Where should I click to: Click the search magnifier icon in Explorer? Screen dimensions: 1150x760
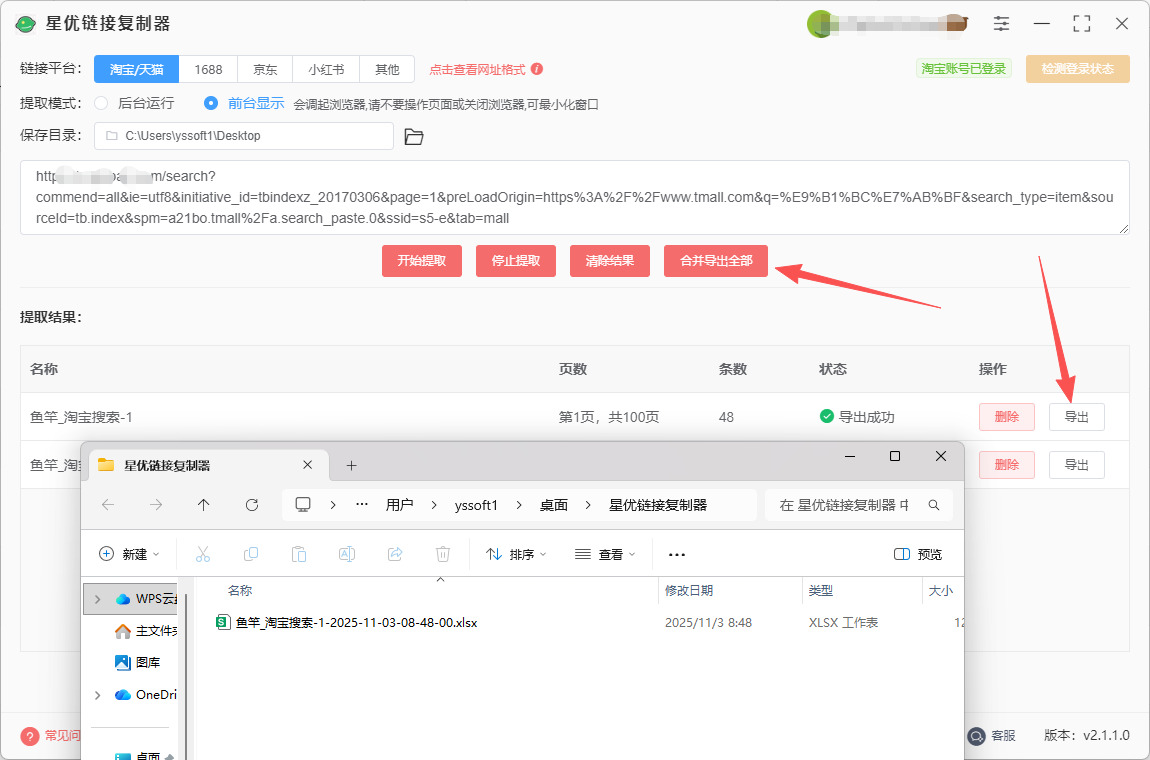coord(934,505)
